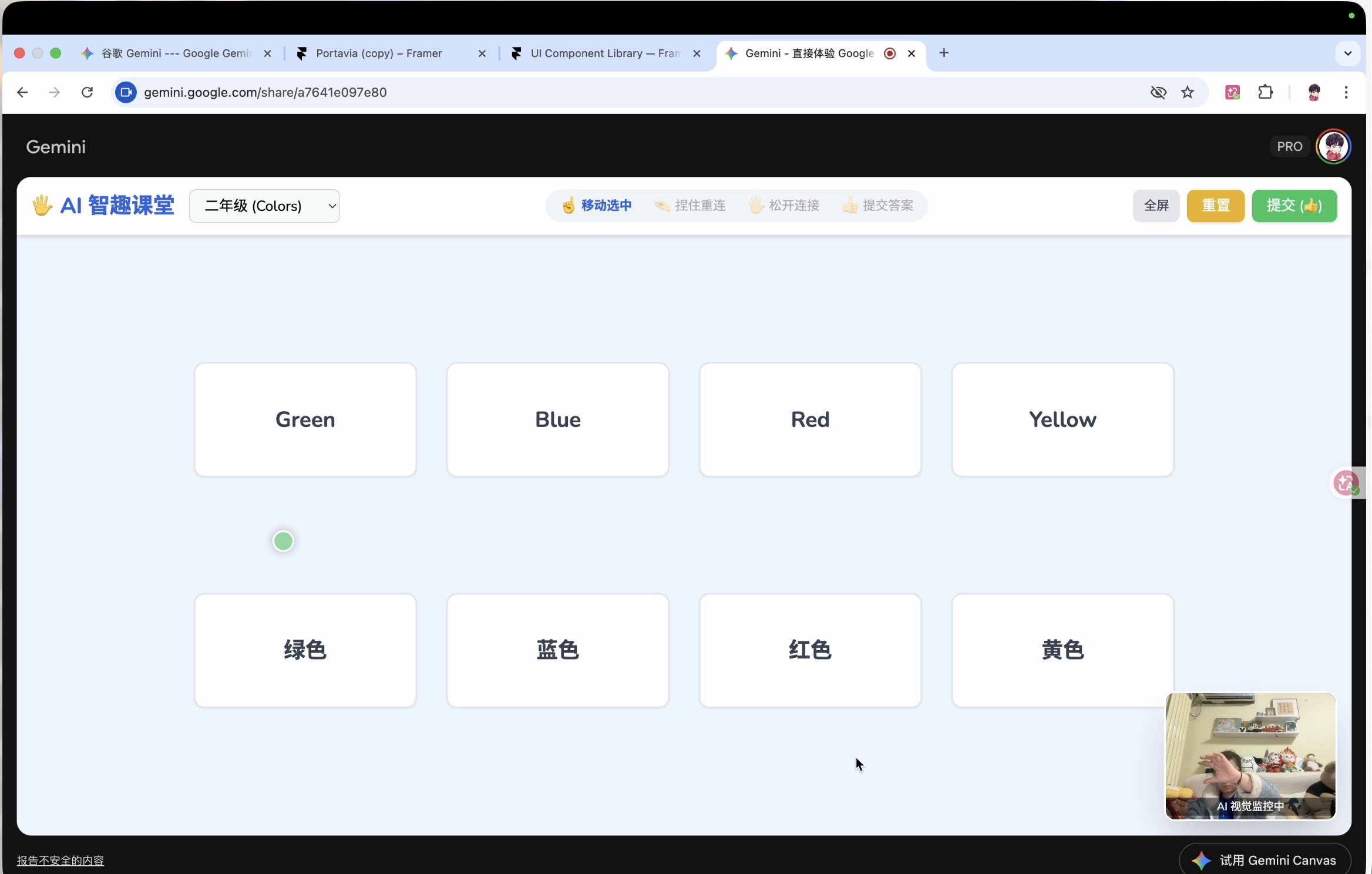The image size is (1372, 874).
Task: Click the floating pink side widget icon
Action: pyautogui.click(x=1345, y=483)
